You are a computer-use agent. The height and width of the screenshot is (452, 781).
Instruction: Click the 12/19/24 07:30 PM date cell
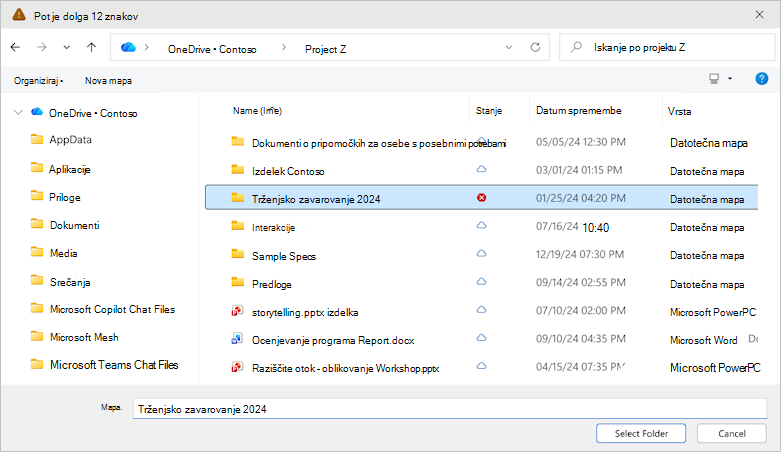(x=580, y=254)
